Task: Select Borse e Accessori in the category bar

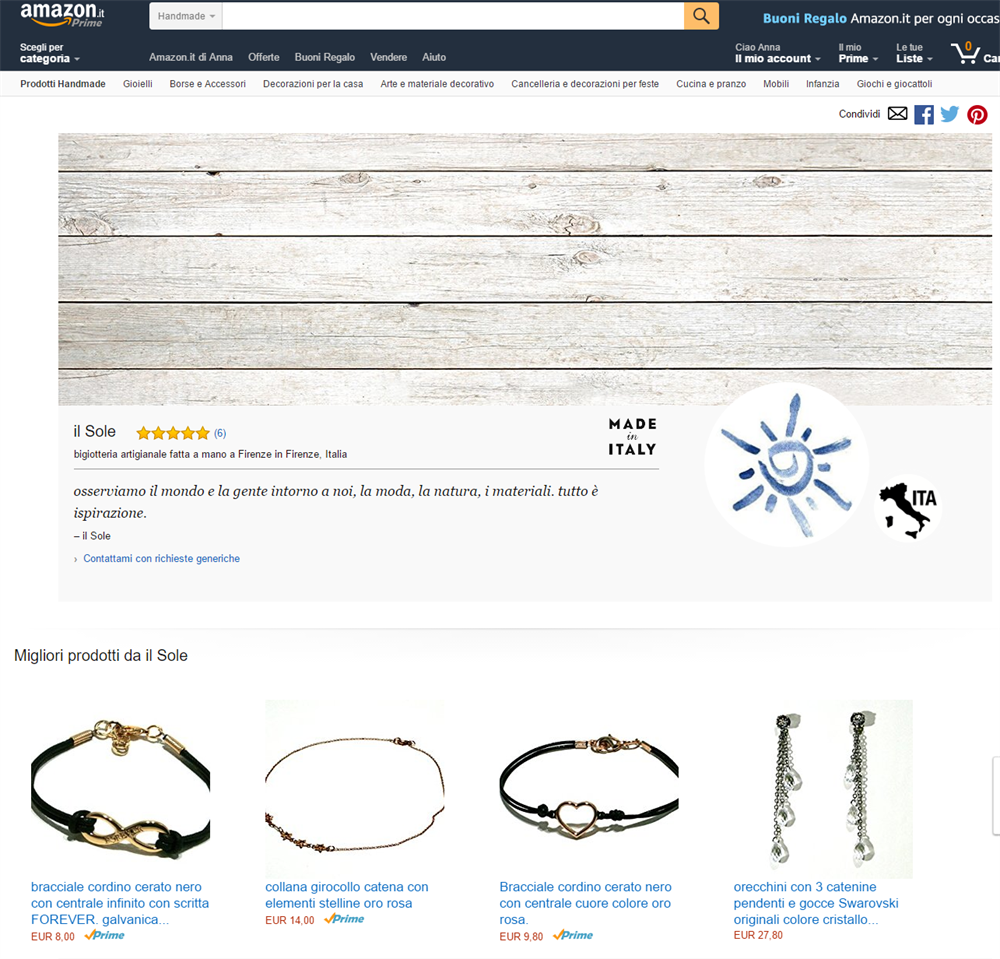Action: pos(207,84)
